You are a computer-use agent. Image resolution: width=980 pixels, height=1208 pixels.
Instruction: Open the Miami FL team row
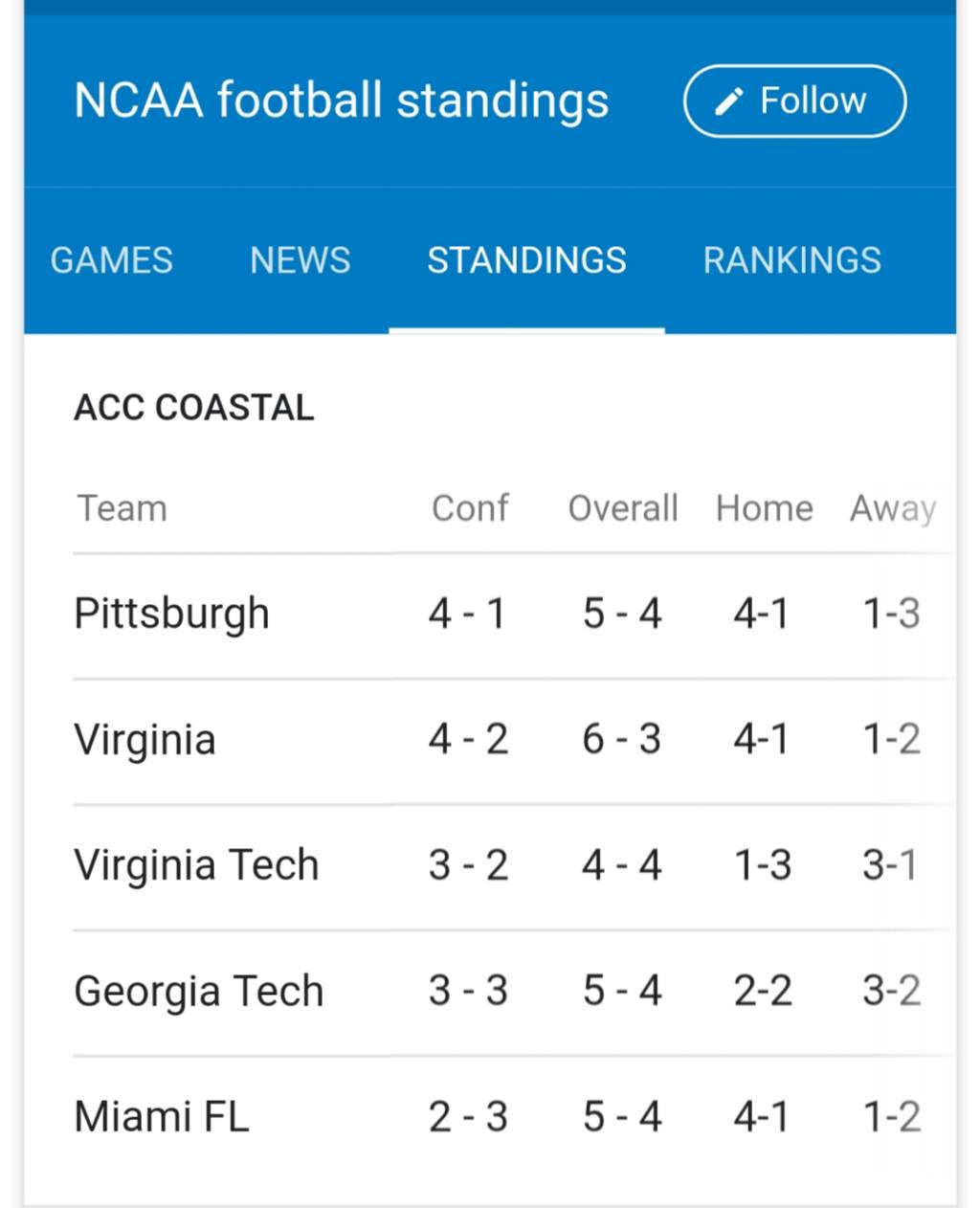(514, 1117)
